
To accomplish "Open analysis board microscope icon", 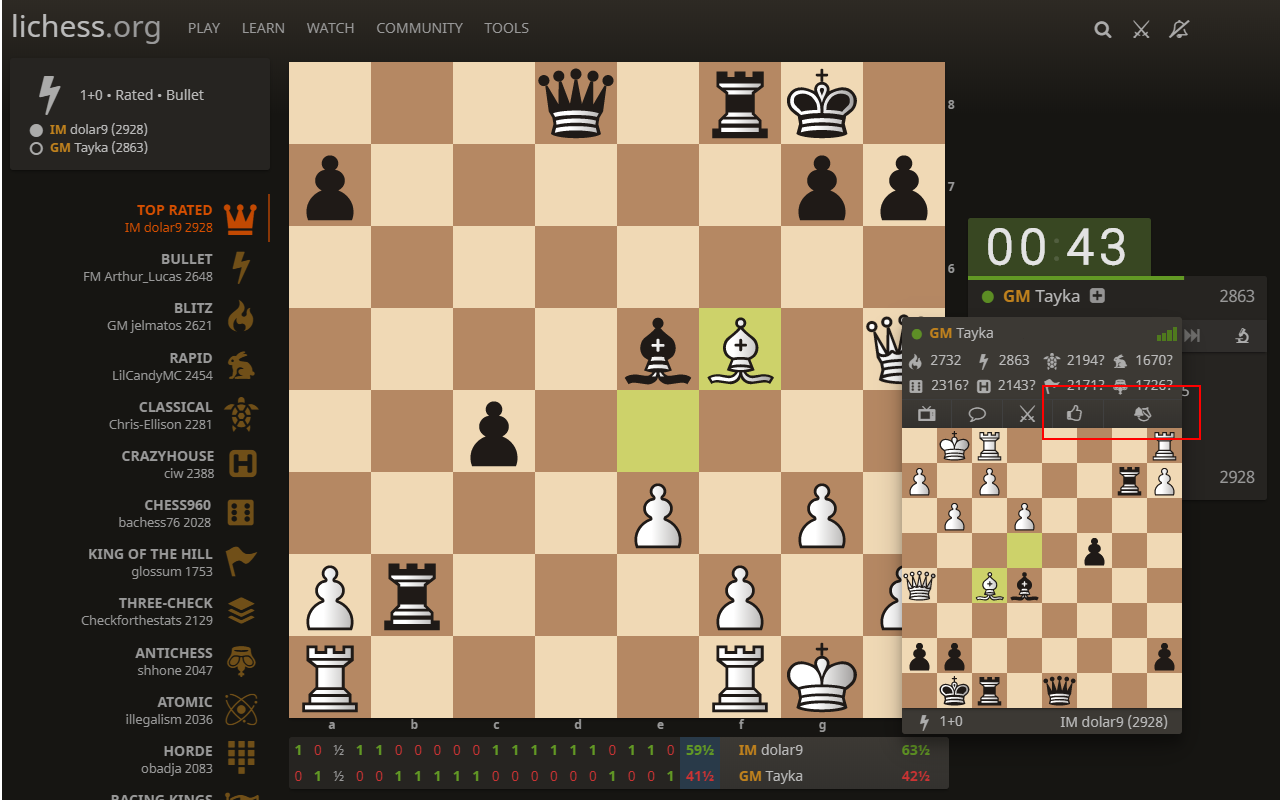I will [x=1242, y=336].
